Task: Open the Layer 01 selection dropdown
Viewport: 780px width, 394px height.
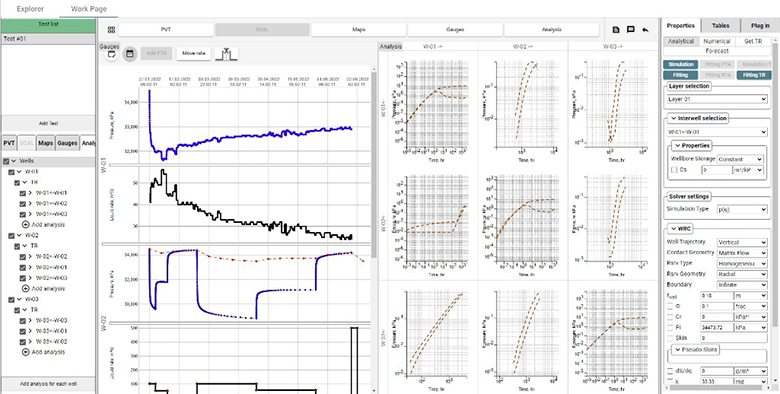Action: (x=717, y=99)
